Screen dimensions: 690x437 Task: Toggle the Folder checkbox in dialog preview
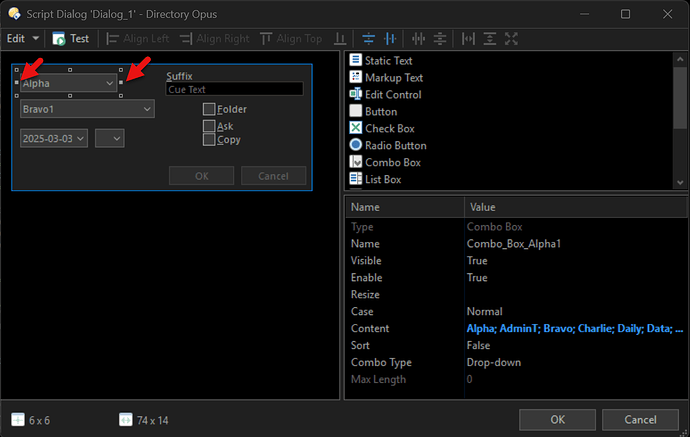coord(209,109)
